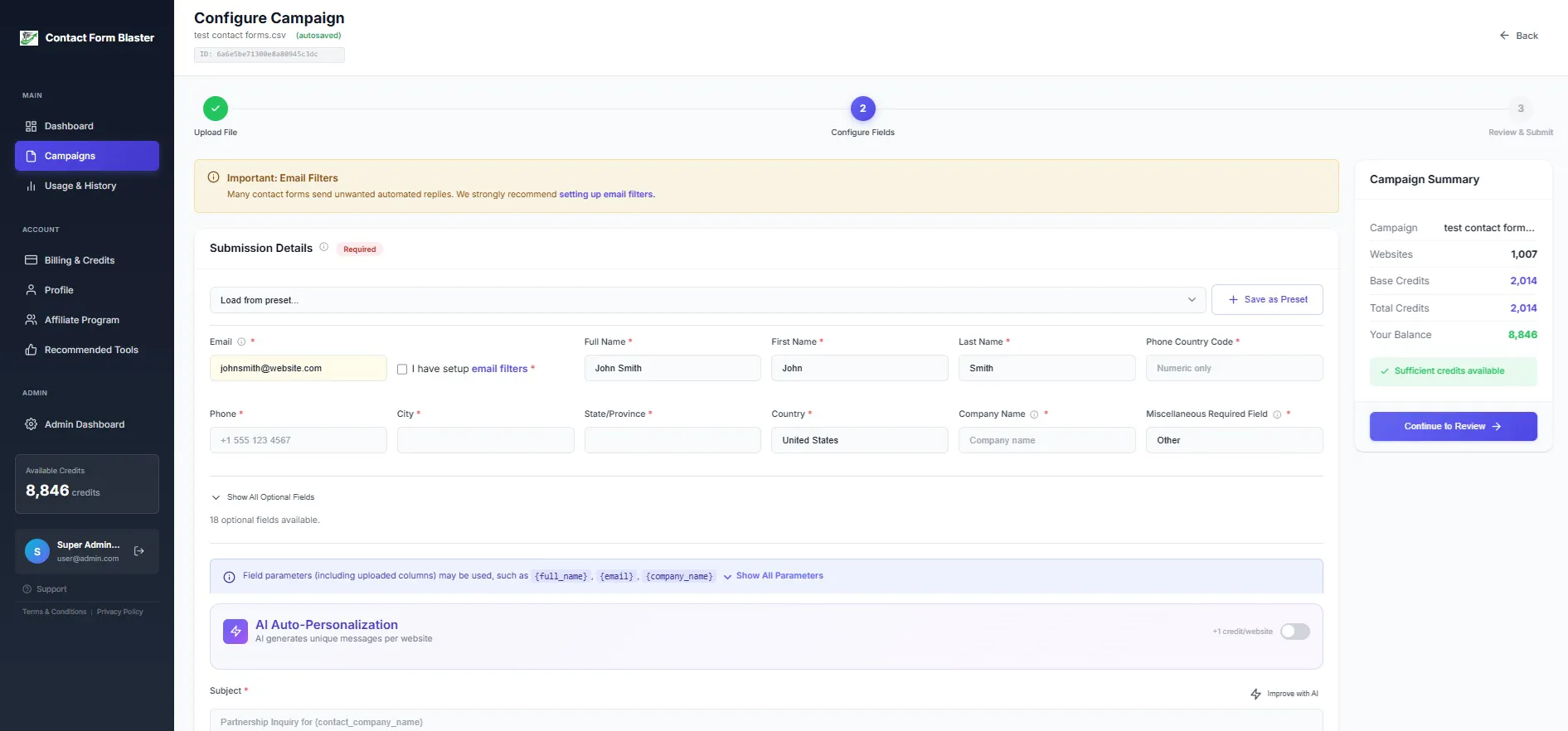The image size is (1568, 731).
Task: Click the {email} parameter tag
Action: click(617, 577)
